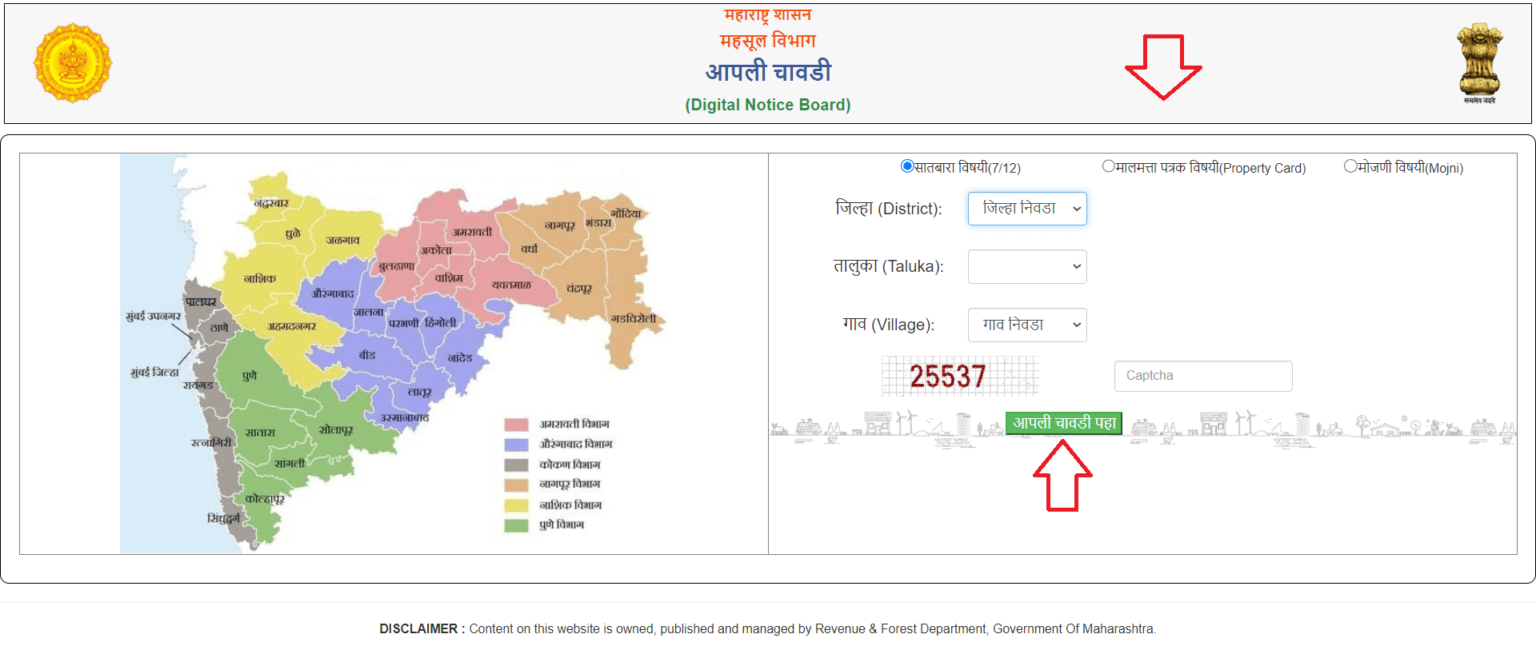
Task: Click the आपली चावडी पहा button
Action: [x=1063, y=423]
